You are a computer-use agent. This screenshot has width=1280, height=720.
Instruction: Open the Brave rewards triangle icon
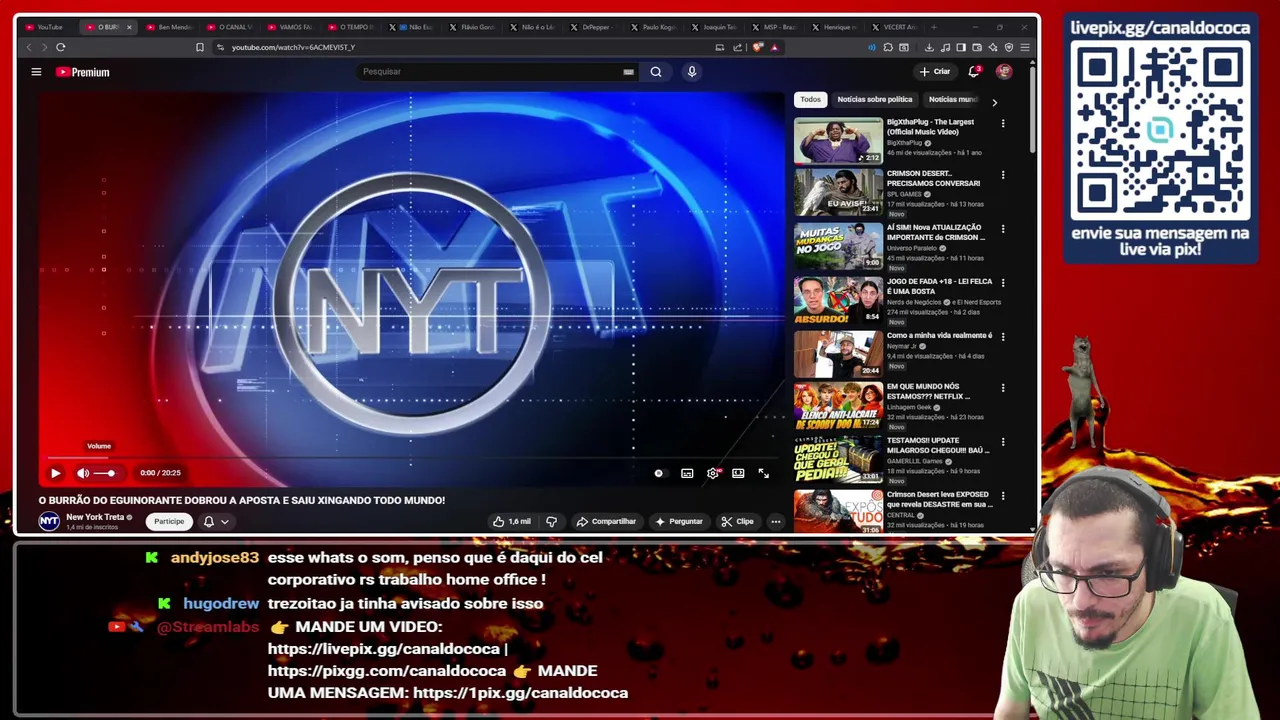(774, 47)
